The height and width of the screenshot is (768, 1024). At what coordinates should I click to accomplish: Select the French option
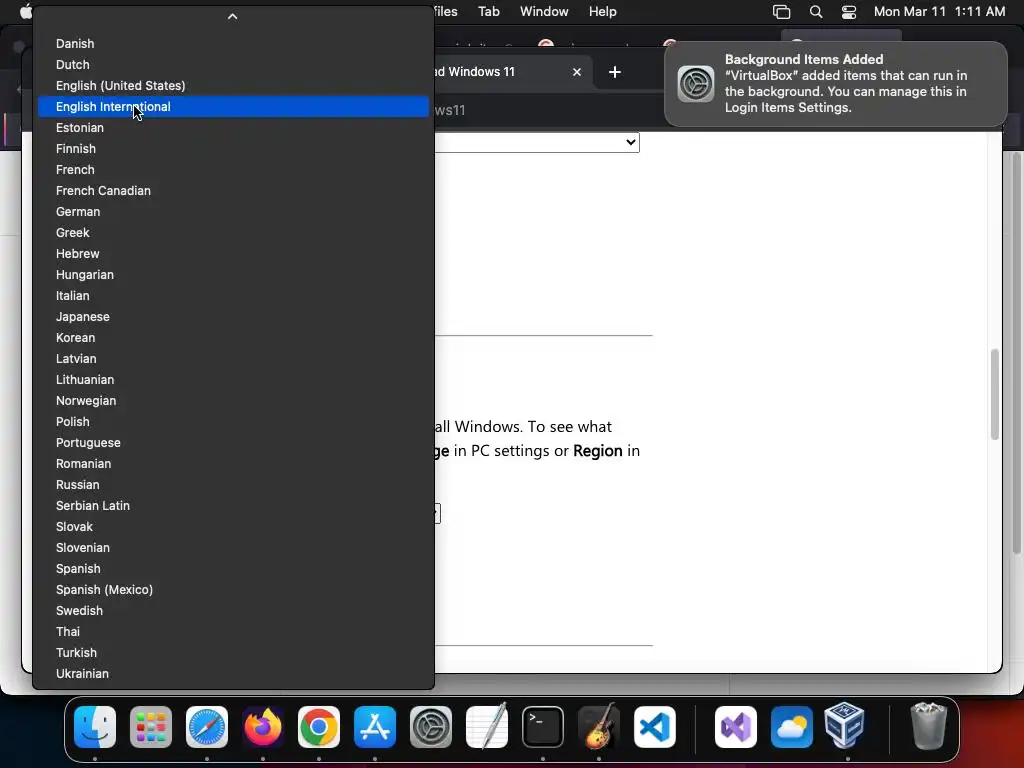point(233,170)
